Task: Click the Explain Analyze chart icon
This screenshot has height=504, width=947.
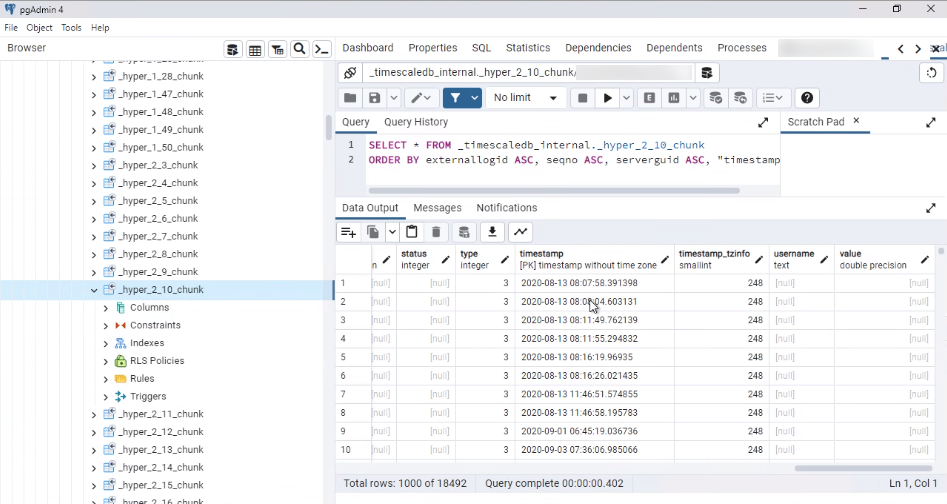Action: point(674,98)
